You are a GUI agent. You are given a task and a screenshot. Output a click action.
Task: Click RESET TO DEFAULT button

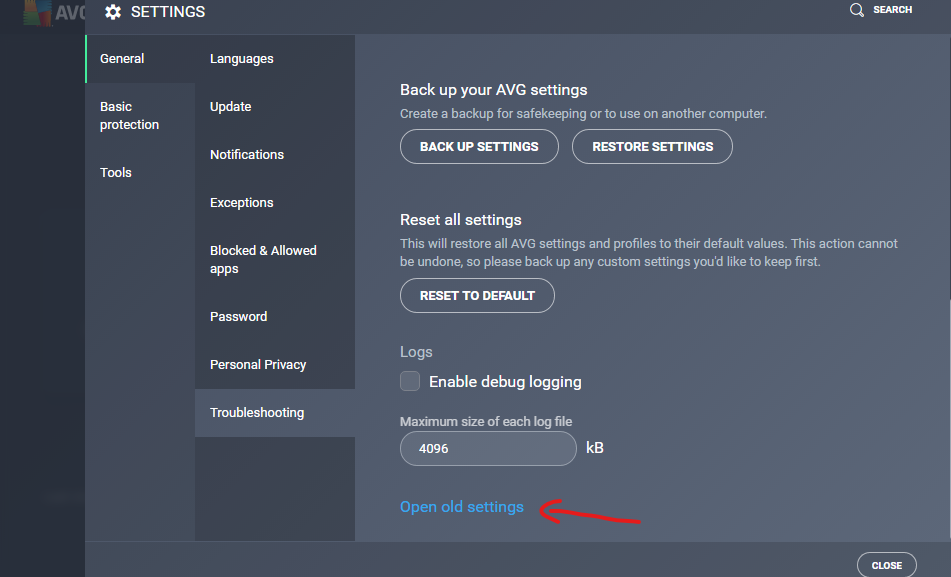coord(477,295)
